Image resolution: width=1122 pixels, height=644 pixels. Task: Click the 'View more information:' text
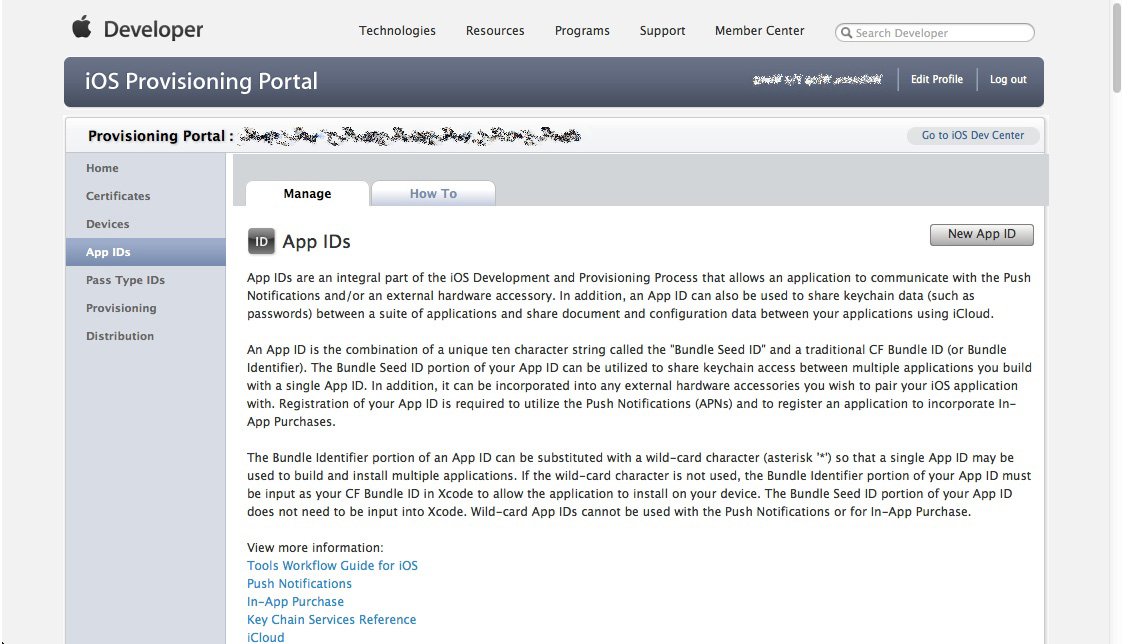tap(315, 547)
